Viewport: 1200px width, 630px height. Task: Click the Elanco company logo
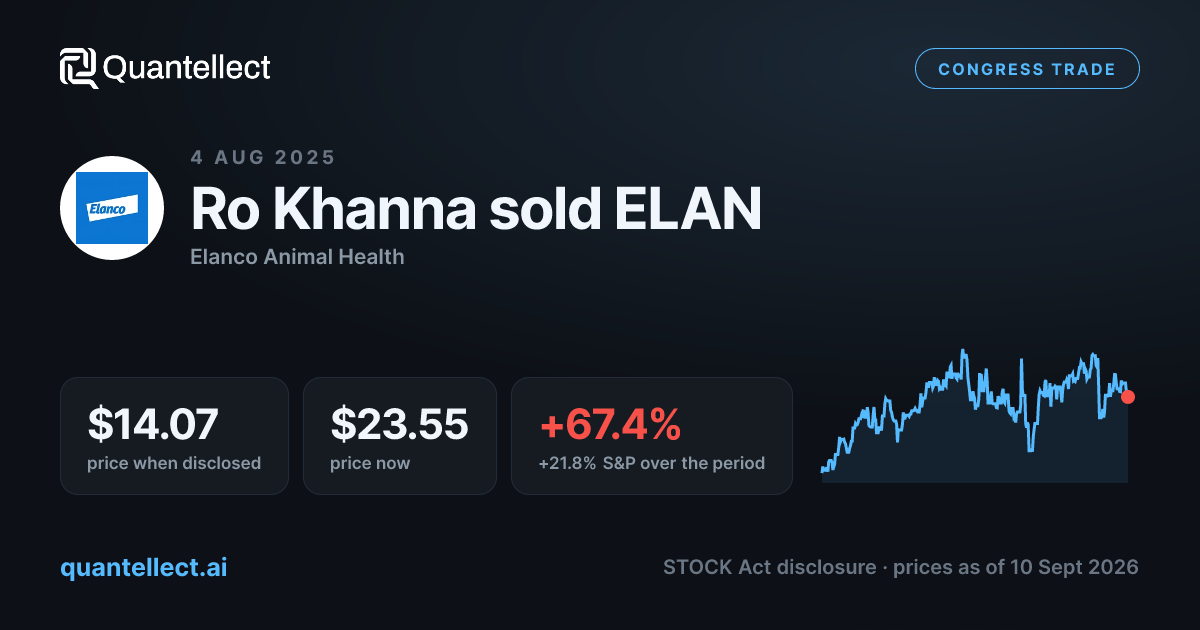112,208
